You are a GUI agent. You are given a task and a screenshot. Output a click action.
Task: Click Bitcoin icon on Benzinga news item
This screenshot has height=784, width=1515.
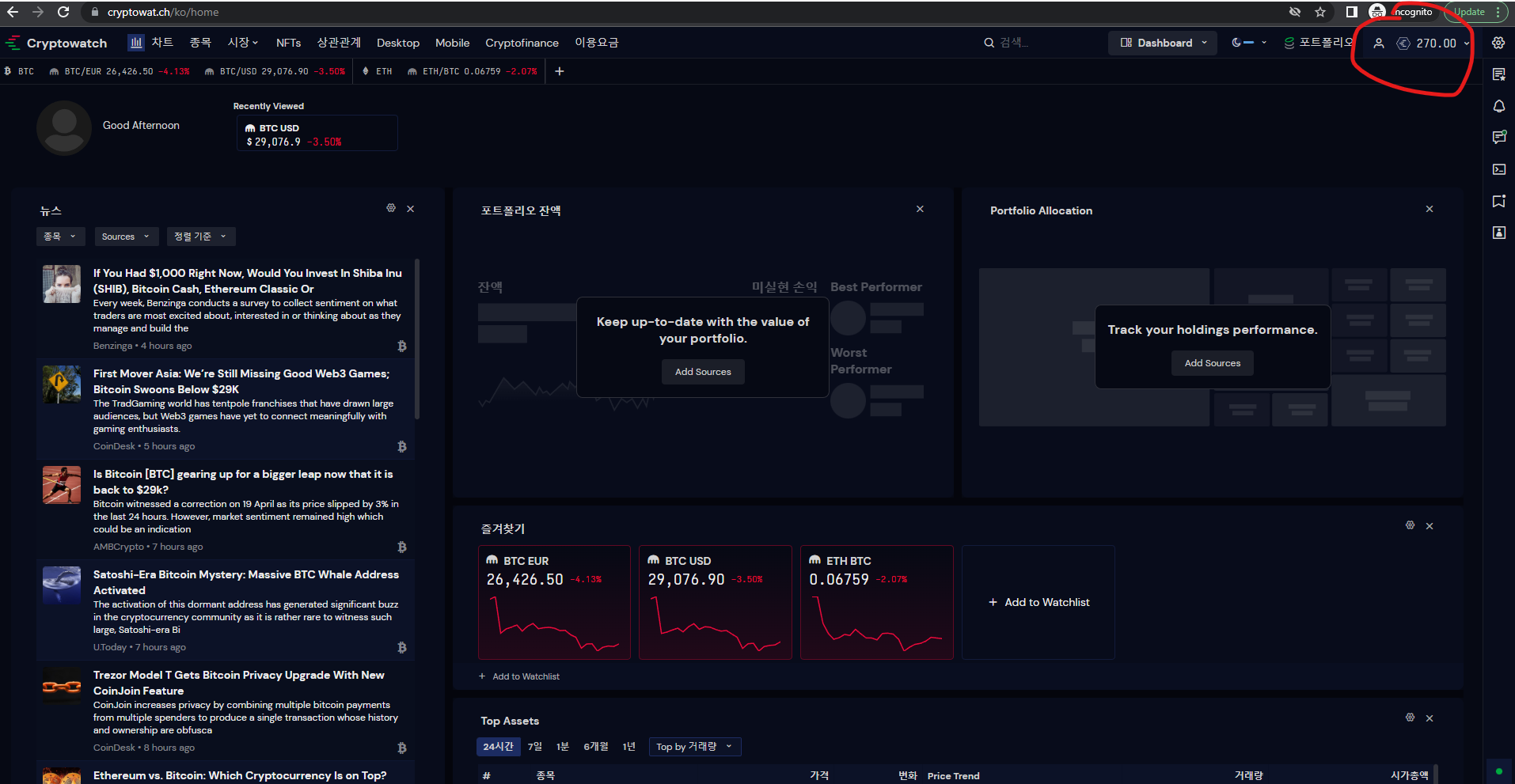click(x=402, y=346)
